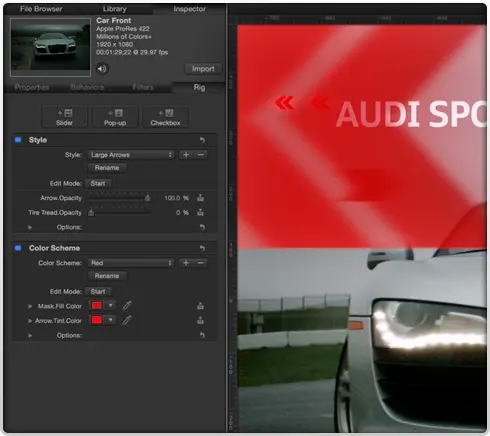
Task: Select the Rig tab
Action: [x=199, y=87]
